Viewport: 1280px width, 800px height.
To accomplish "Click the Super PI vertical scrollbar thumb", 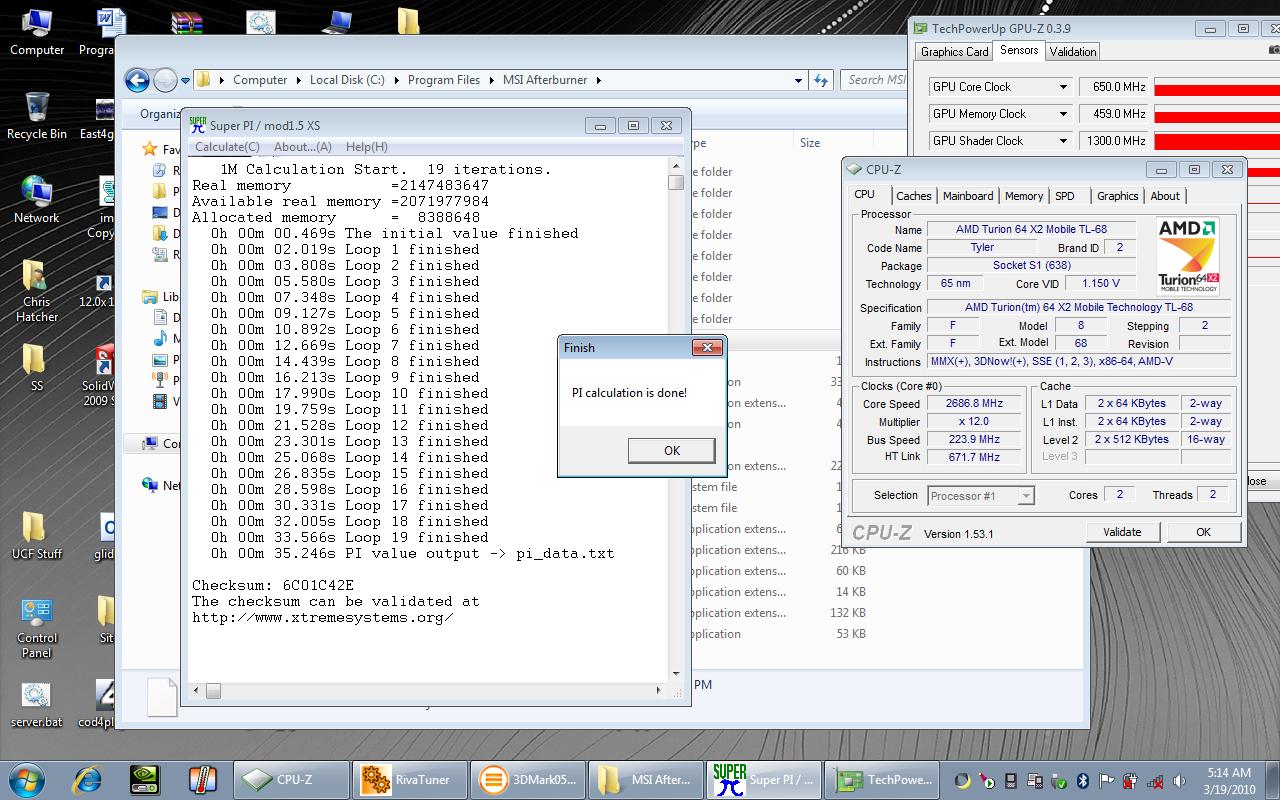I will [676, 182].
